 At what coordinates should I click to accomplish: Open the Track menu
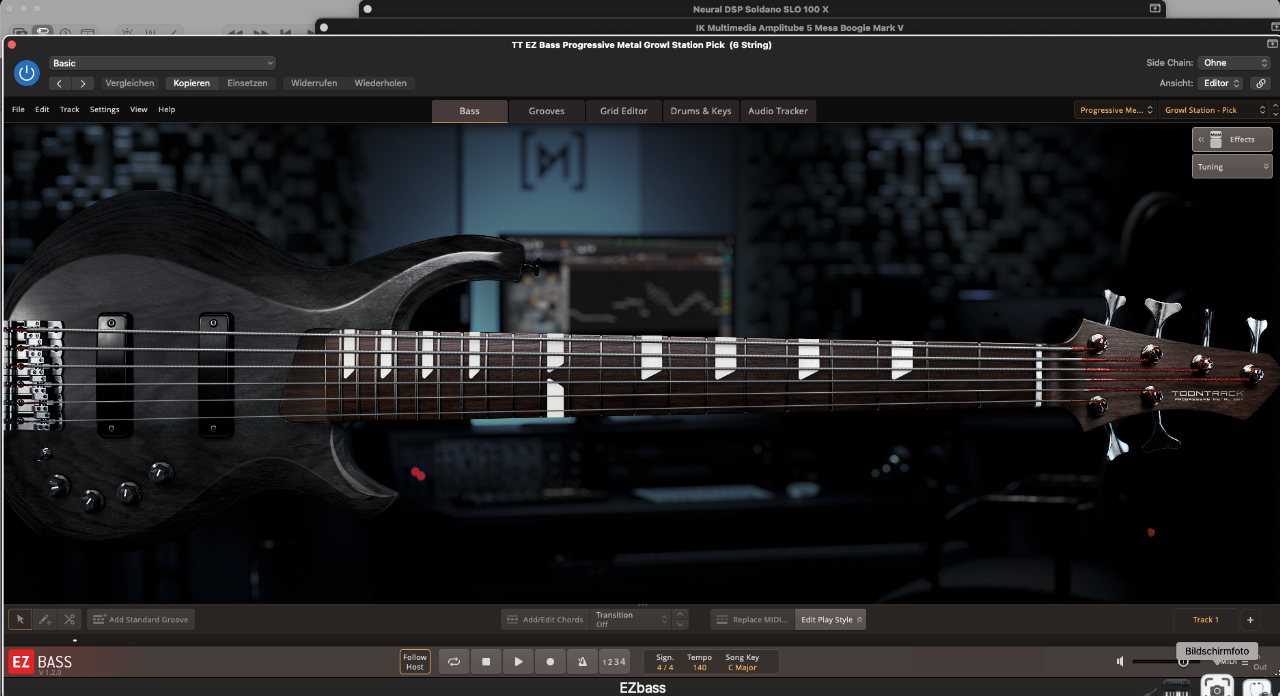click(x=69, y=109)
